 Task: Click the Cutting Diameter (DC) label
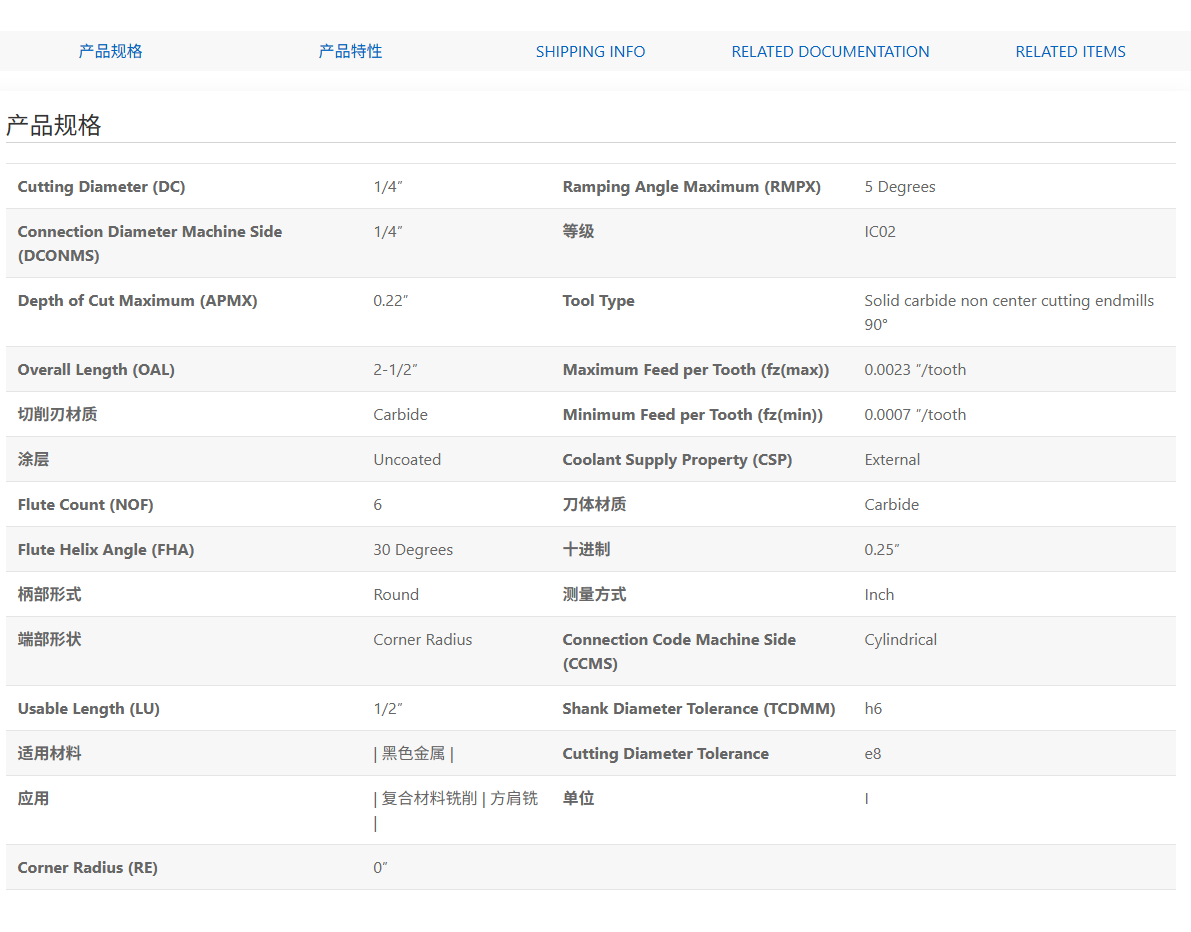point(101,187)
